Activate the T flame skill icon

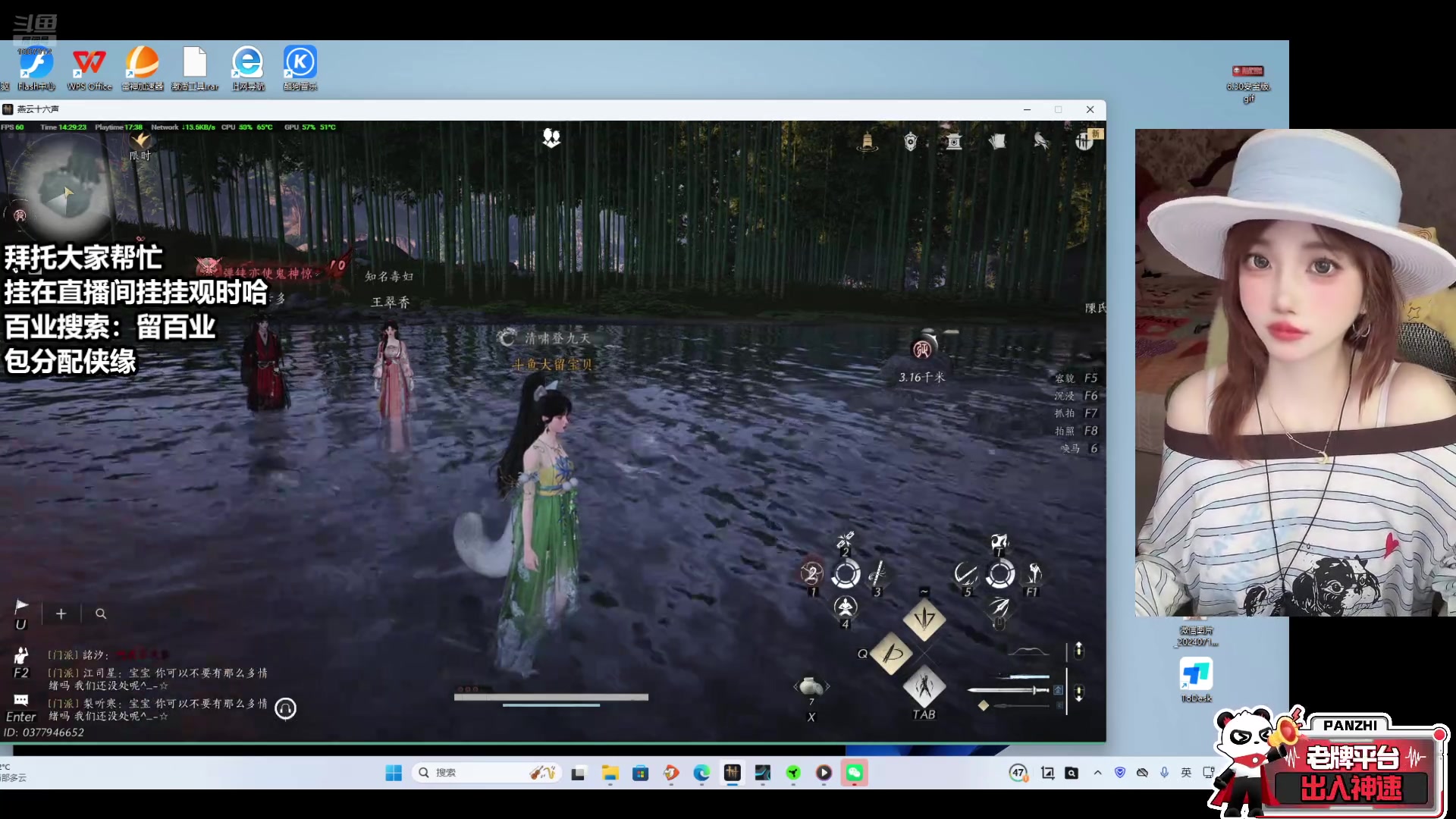[x=999, y=541]
